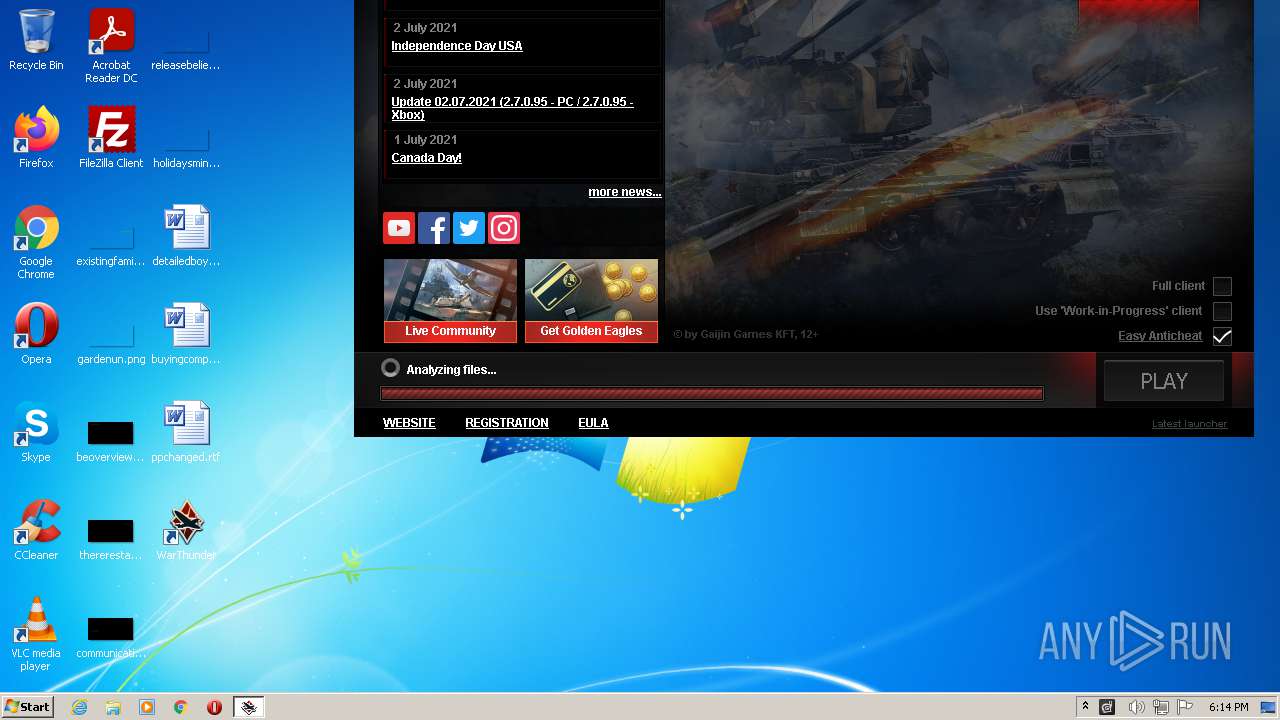
Task: Click the Latest launcher link
Action: [1189, 424]
